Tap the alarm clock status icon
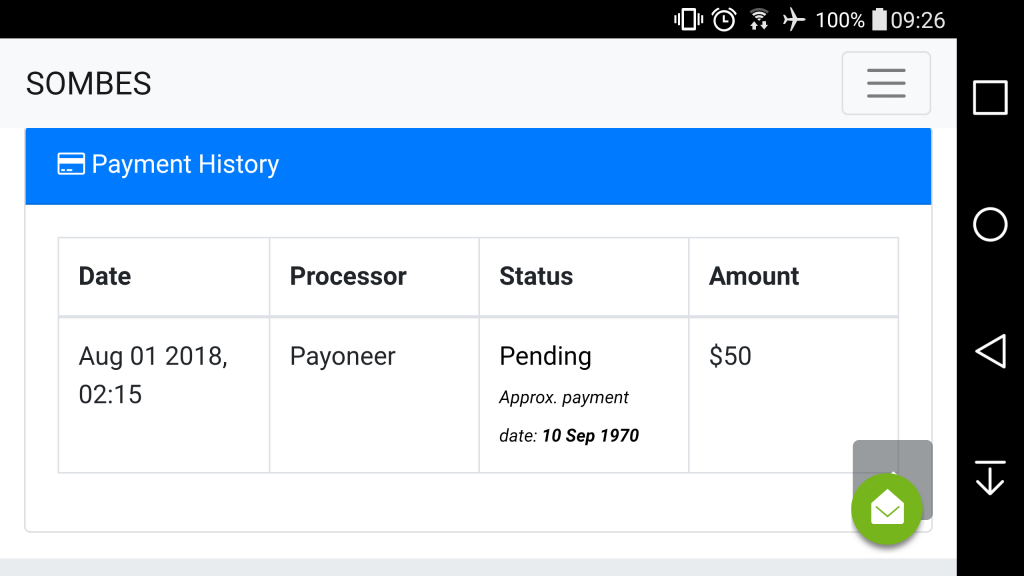 (724, 20)
